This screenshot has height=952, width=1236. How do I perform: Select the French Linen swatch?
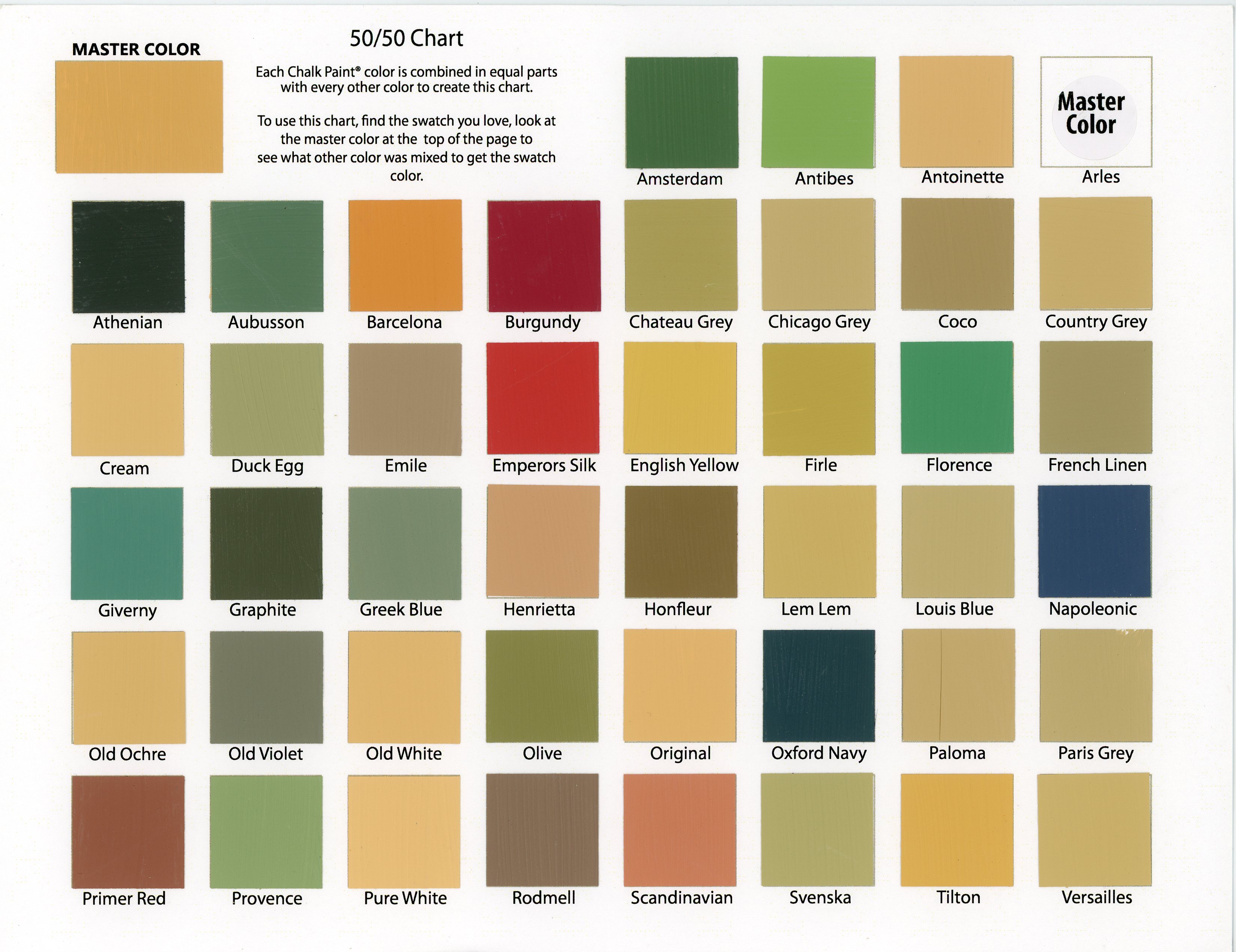click(1096, 397)
